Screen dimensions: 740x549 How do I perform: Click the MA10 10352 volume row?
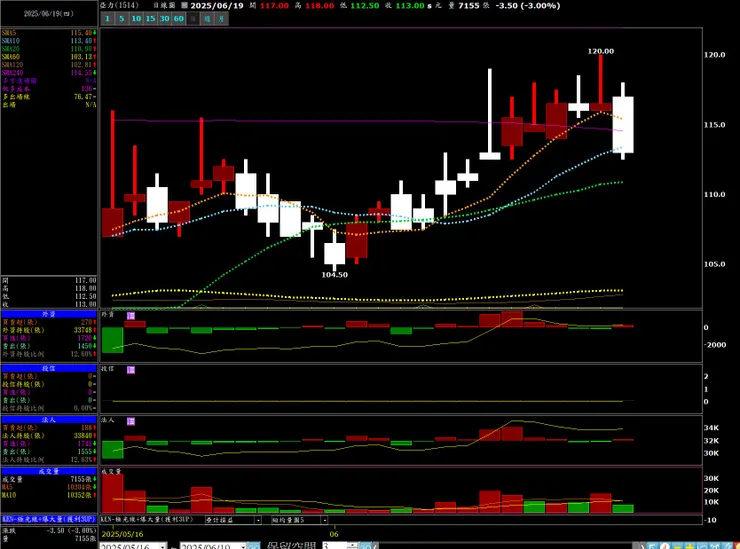pyautogui.click(x=49, y=495)
